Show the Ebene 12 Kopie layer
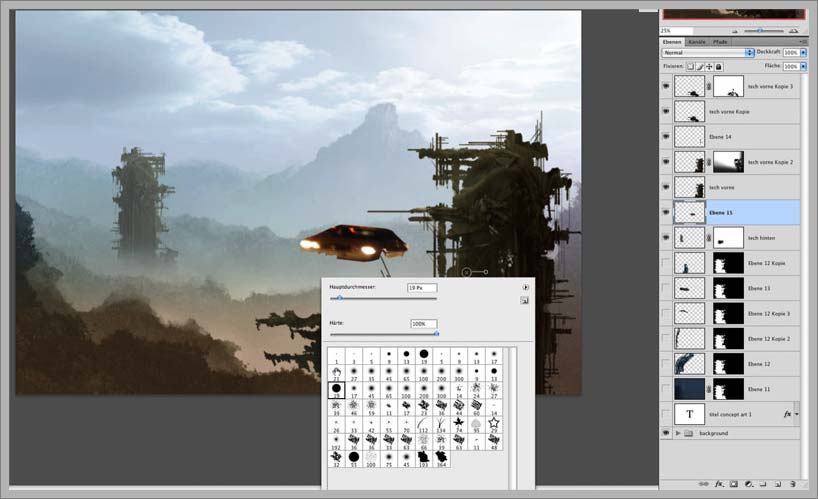The height and width of the screenshot is (499, 818). pyautogui.click(x=666, y=263)
